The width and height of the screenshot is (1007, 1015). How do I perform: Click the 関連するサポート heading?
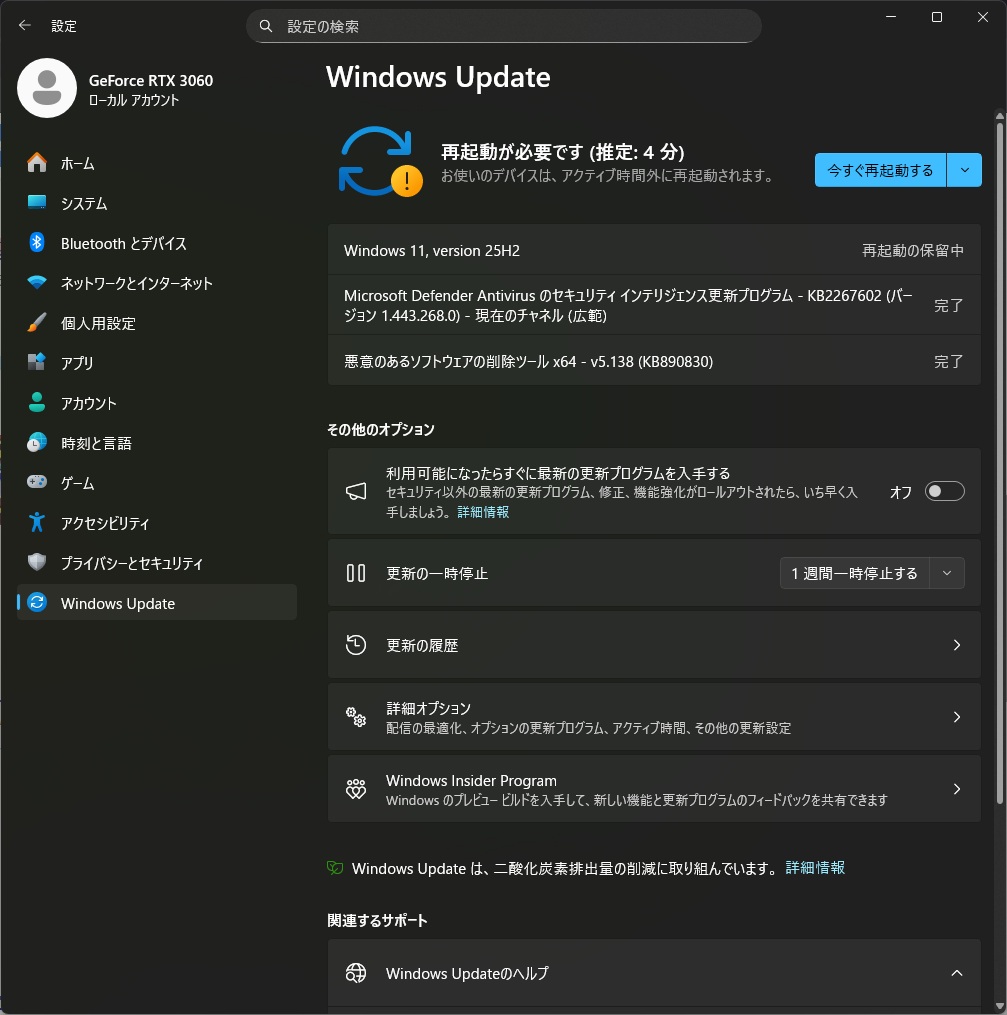377,920
